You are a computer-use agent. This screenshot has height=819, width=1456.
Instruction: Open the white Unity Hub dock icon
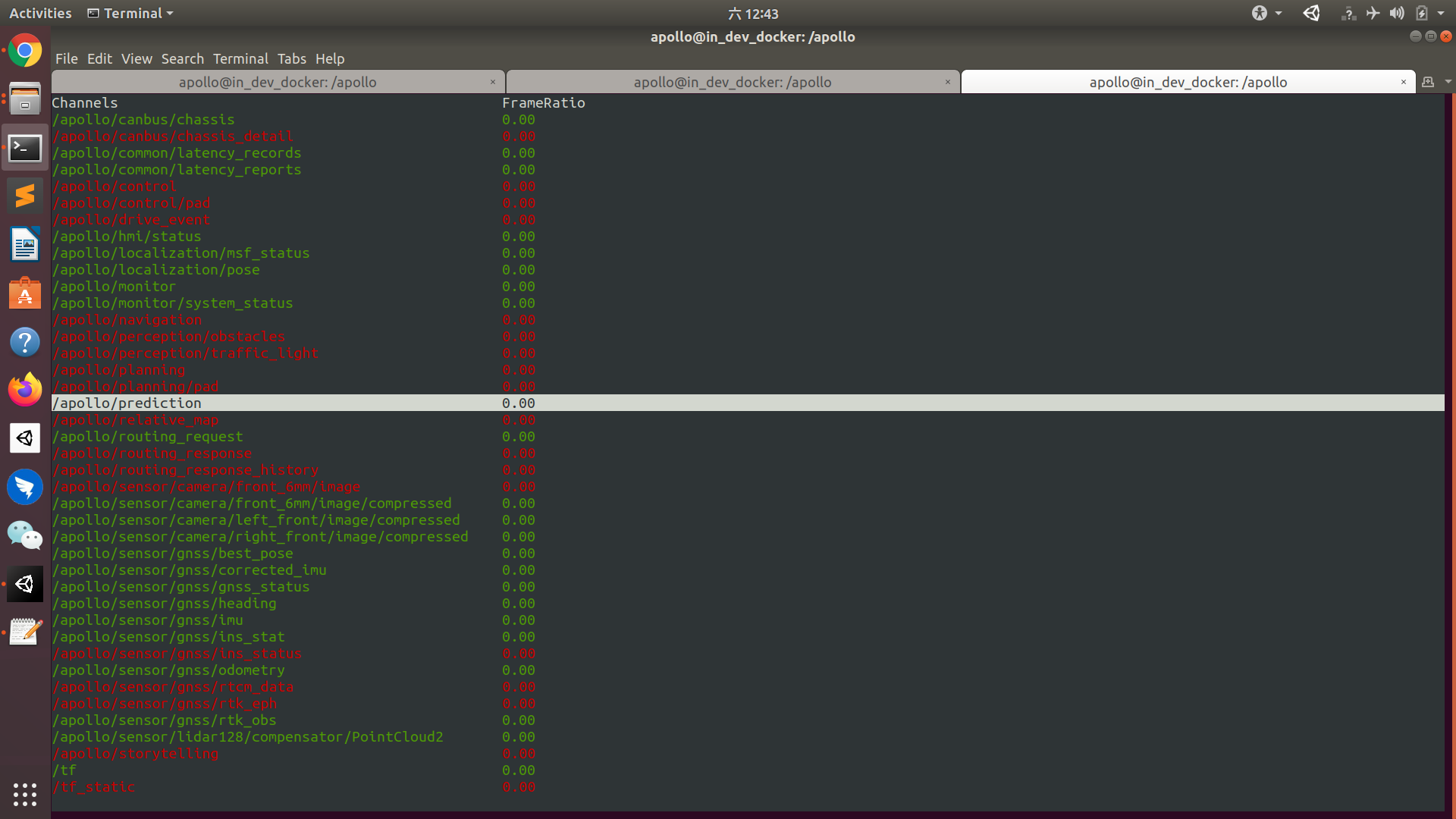(x=25, y=438)
